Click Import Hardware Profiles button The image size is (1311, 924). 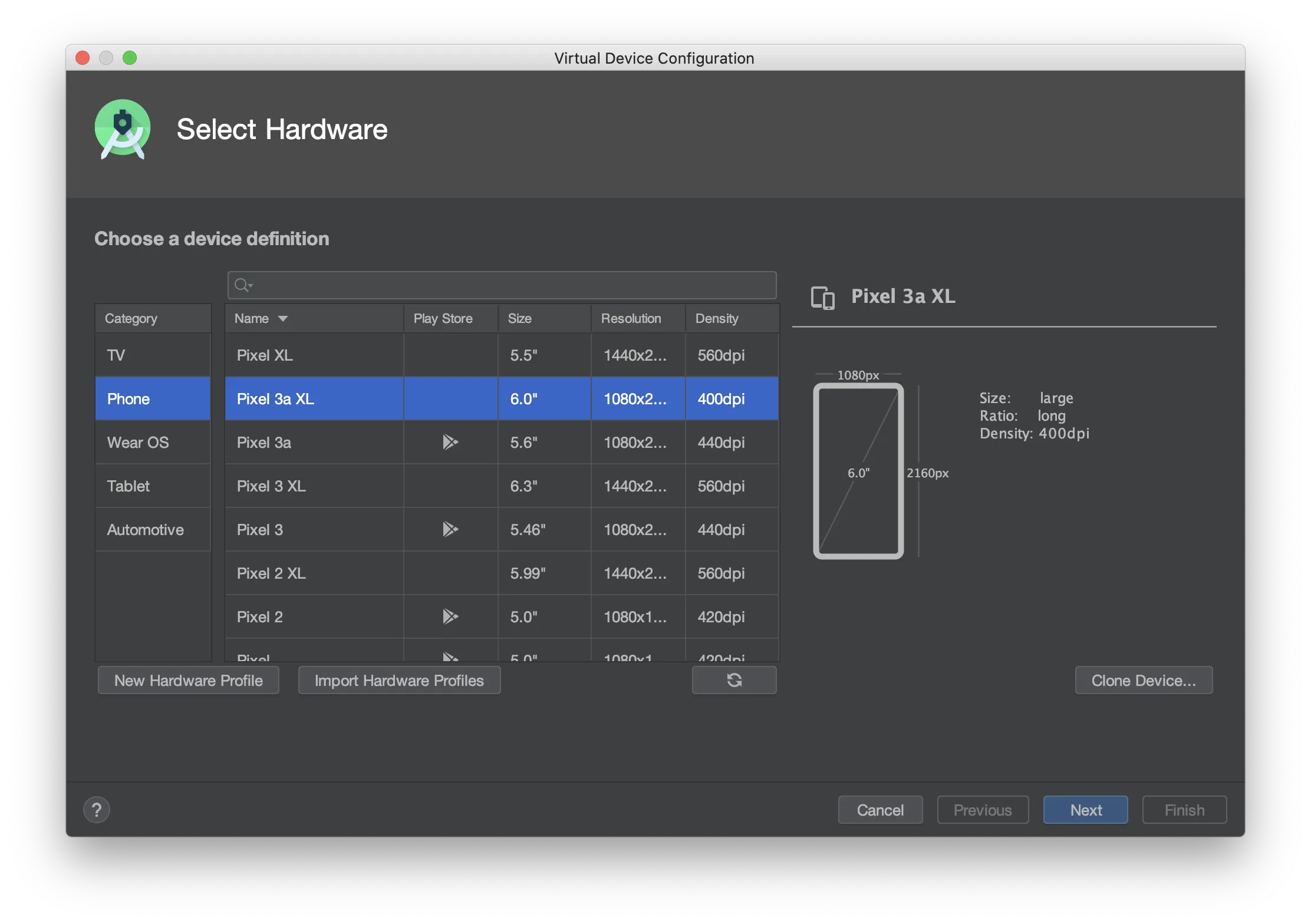point(399,681)
